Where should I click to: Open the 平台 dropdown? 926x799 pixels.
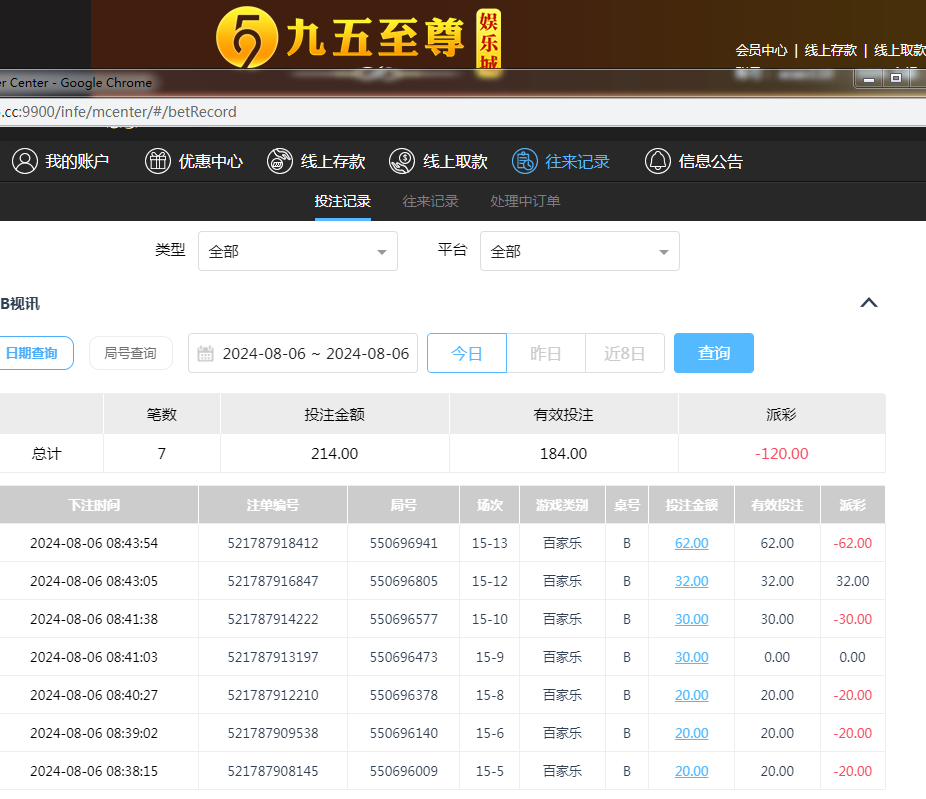tap(579, 252)
